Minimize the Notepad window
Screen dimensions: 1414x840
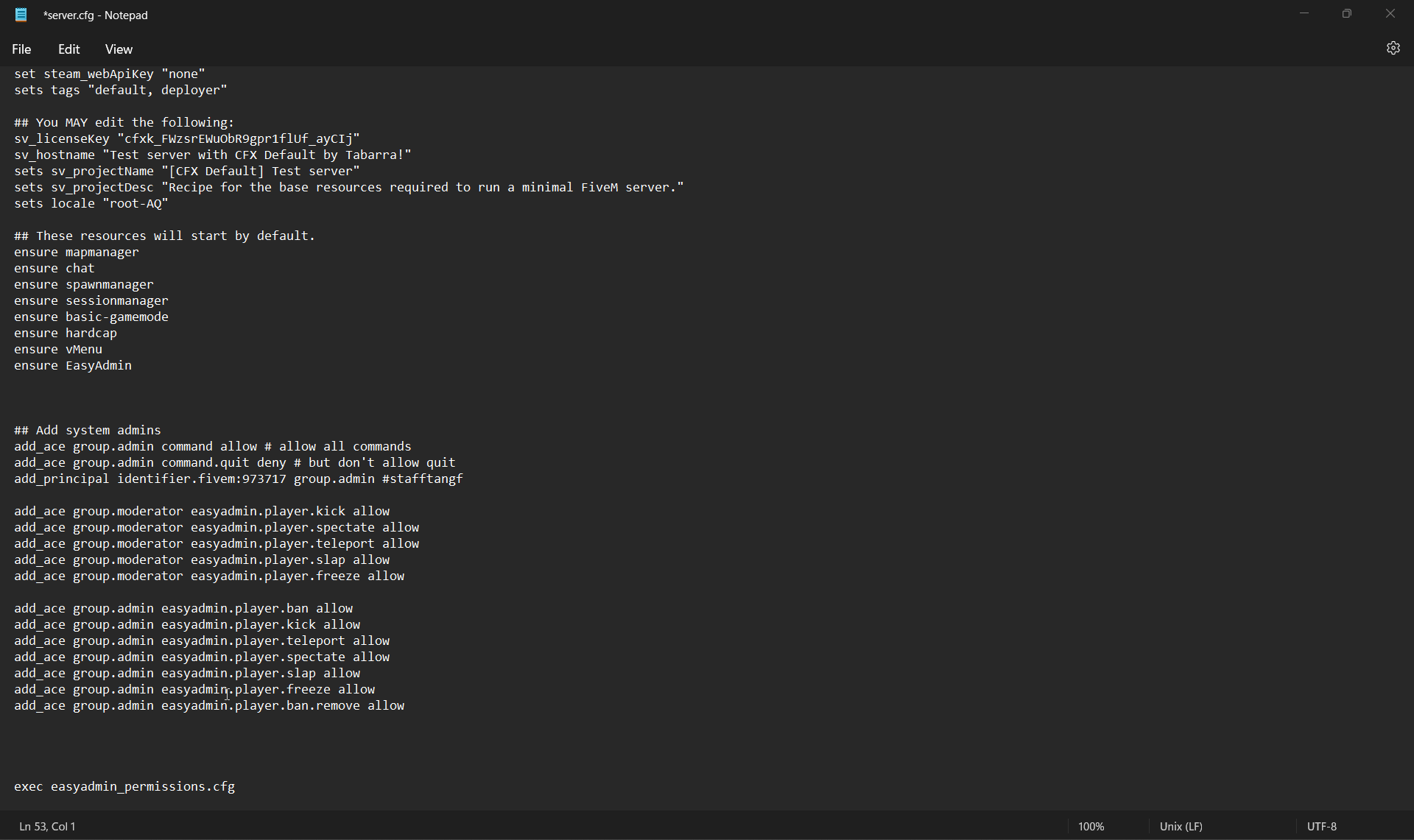tap(1304, 14)
